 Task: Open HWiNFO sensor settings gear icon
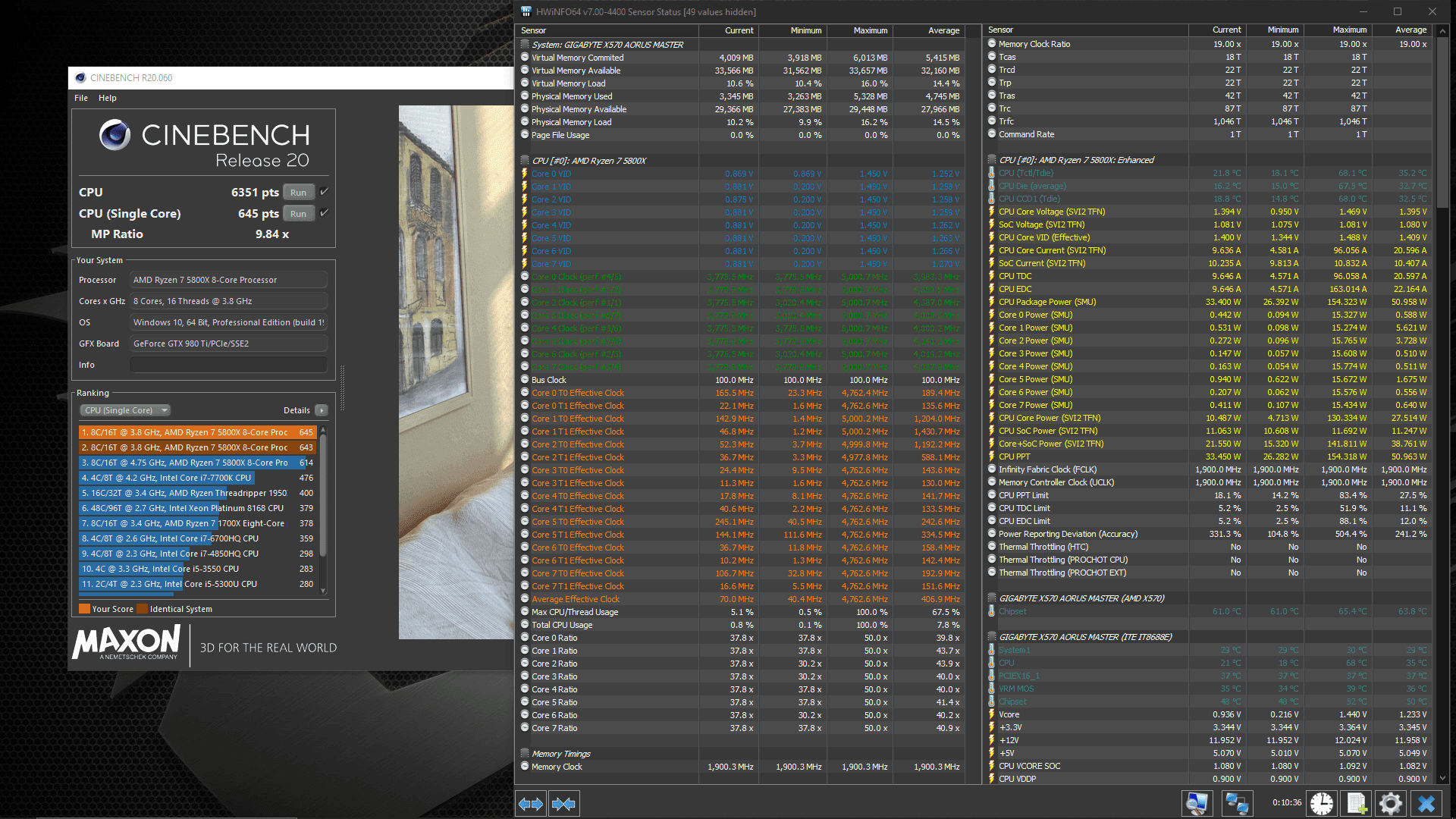pos(1391,803)
